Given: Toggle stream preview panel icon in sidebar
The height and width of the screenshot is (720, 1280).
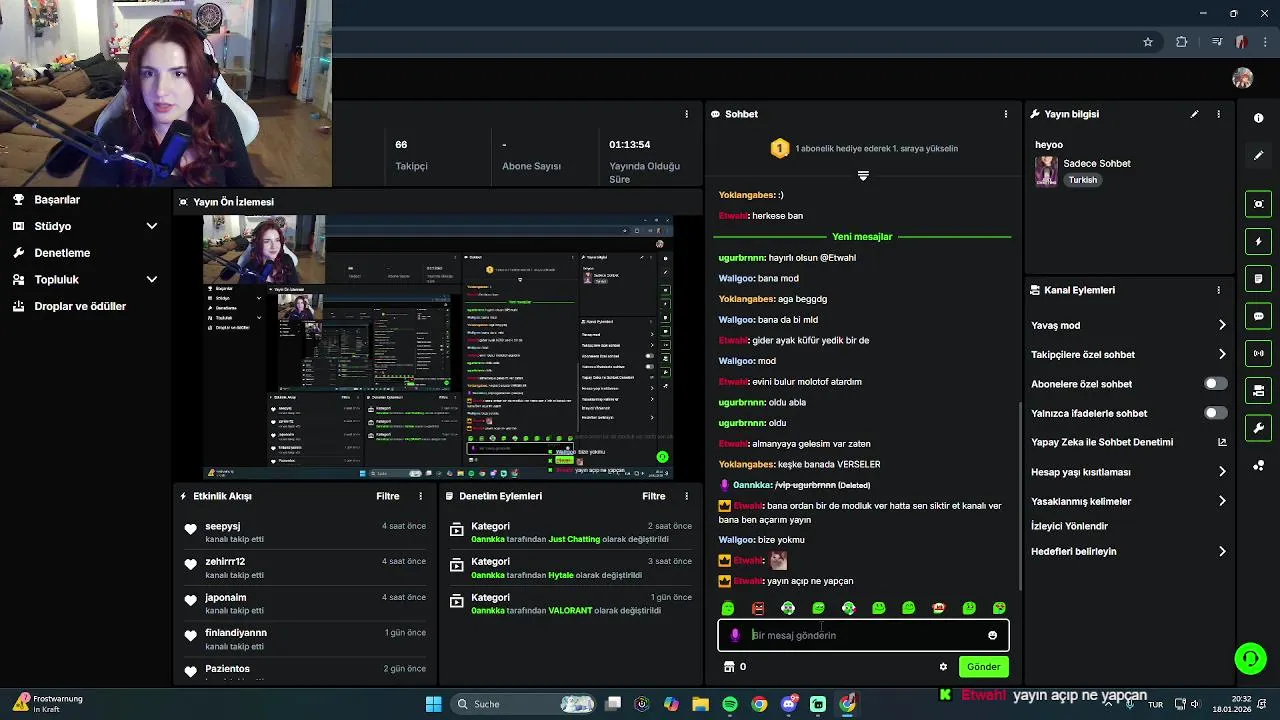Looking at the screenshot, I should [x=1258, y=204].
